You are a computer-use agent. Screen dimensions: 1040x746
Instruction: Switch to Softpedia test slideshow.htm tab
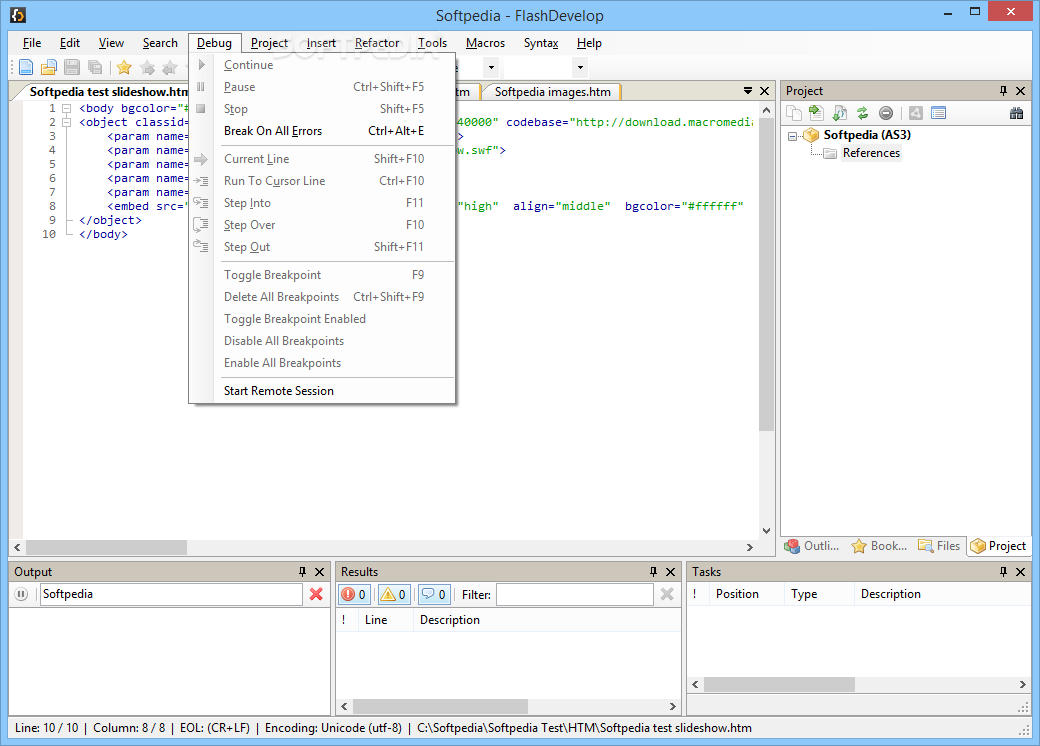(108, 92)
